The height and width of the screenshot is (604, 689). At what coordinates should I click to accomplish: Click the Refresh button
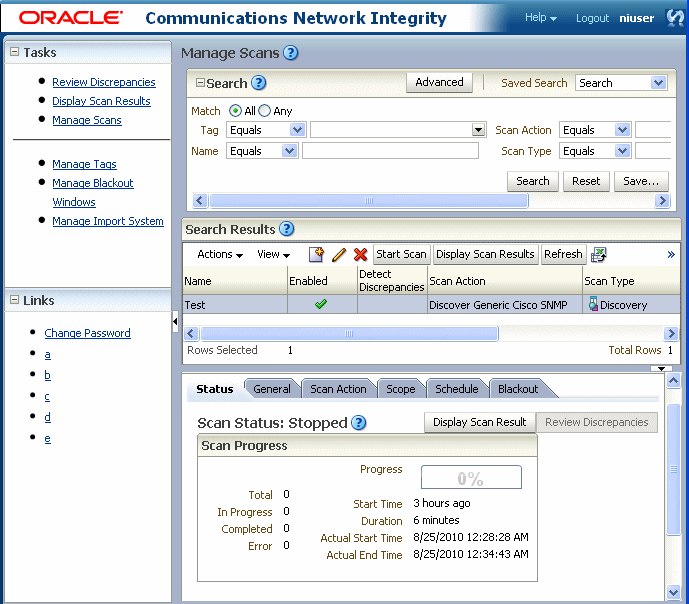coord(563,254)
